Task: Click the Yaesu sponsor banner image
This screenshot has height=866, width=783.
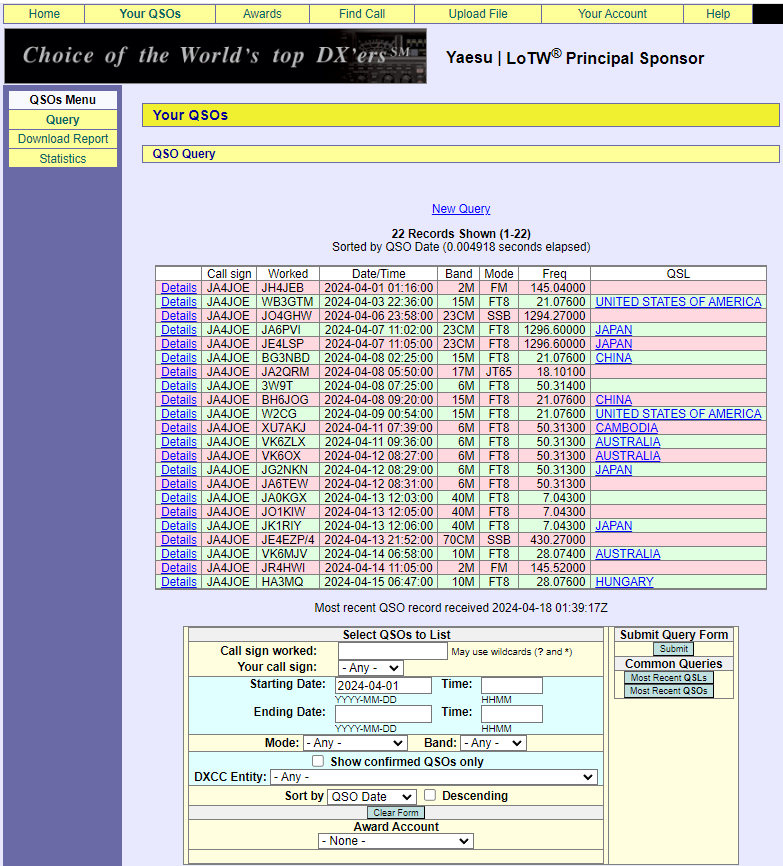Action: click(215, 56)
